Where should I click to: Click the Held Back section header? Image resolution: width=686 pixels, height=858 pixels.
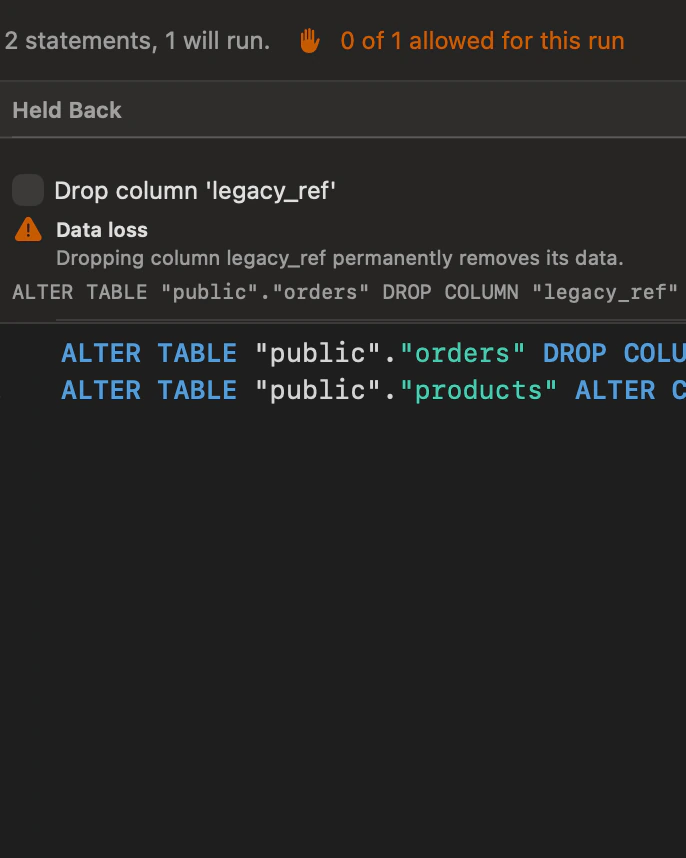(x=343, y=109)
